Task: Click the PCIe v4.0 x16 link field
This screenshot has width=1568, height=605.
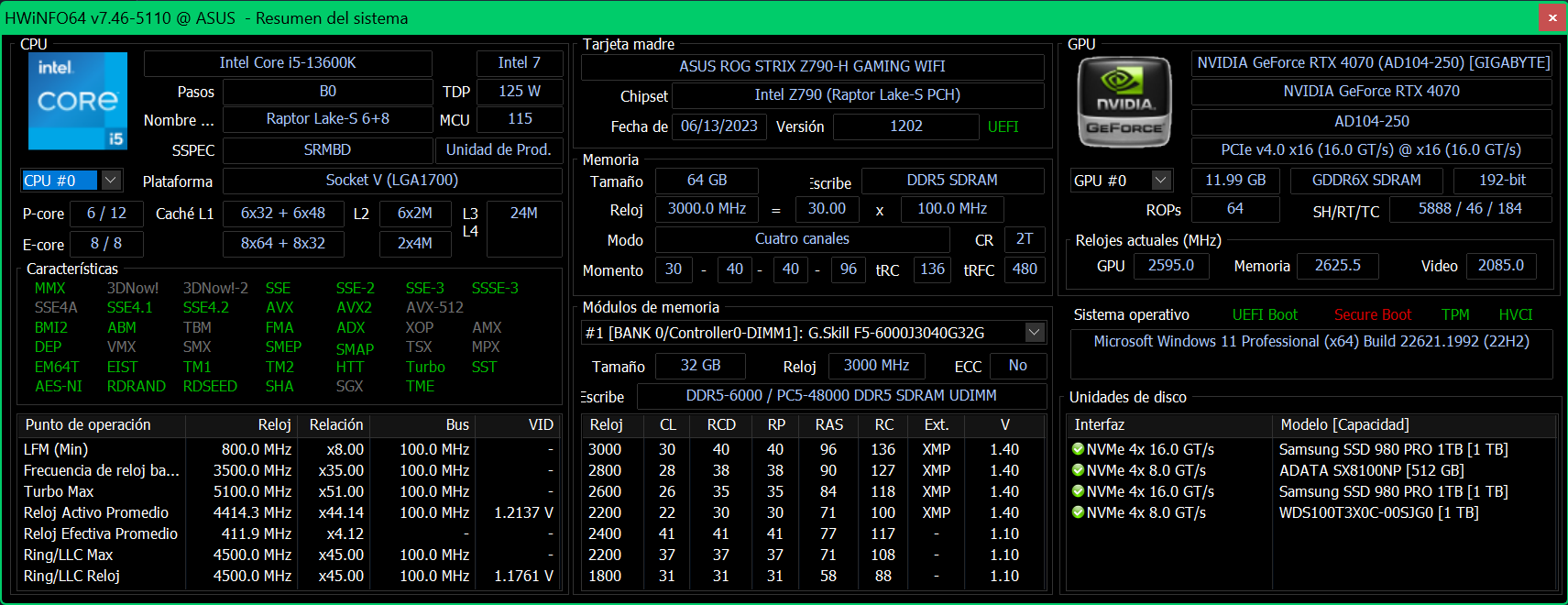Action: click(x=1372, y=150)
